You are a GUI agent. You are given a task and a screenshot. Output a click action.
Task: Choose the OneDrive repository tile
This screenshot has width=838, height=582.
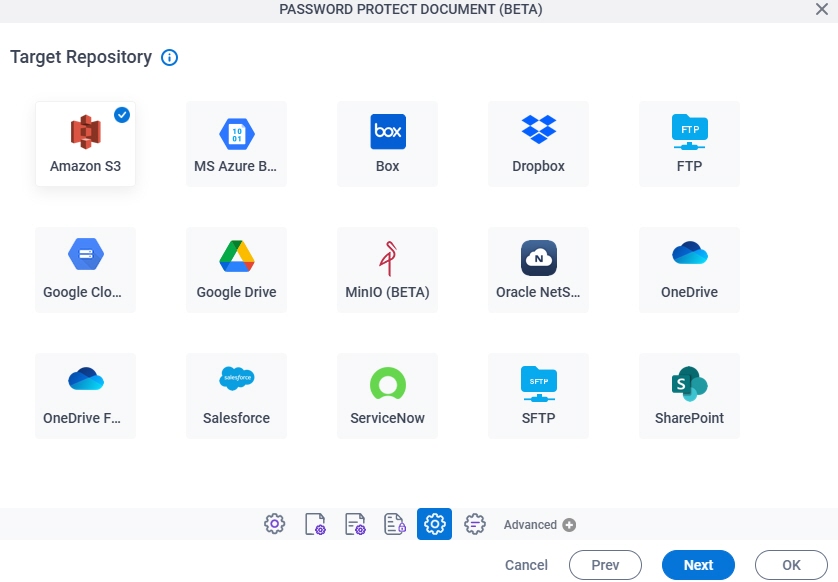[689, 270]
